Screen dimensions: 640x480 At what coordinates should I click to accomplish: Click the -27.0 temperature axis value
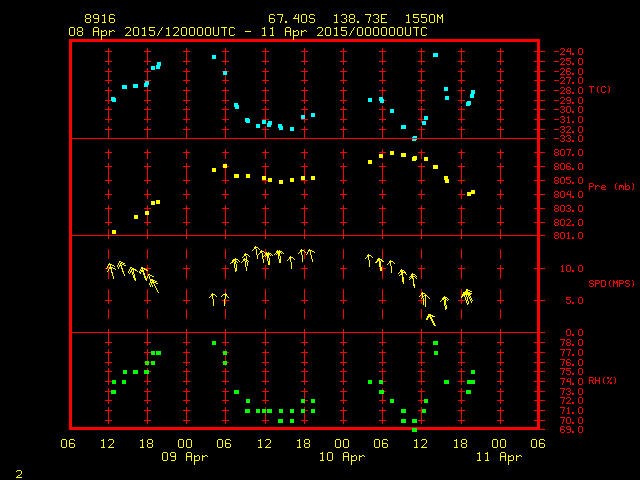click(x=568, y=81)
